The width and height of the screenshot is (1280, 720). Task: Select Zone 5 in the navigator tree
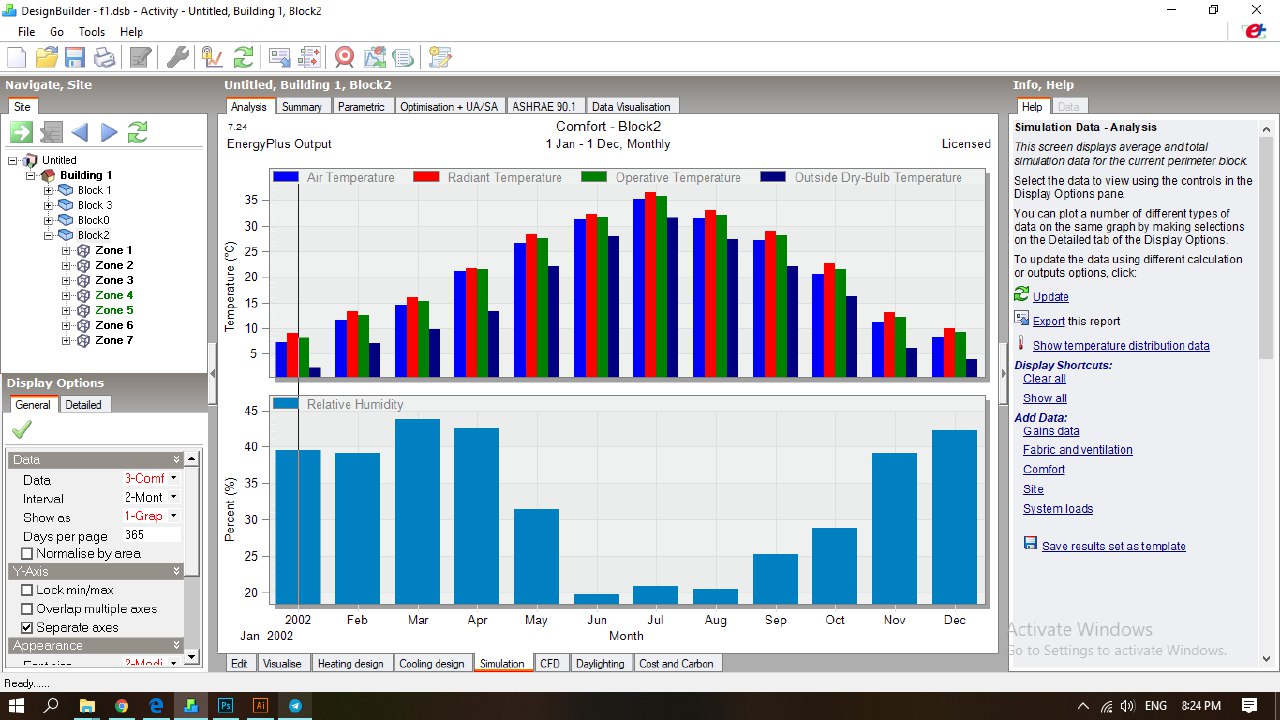point(114,310)
